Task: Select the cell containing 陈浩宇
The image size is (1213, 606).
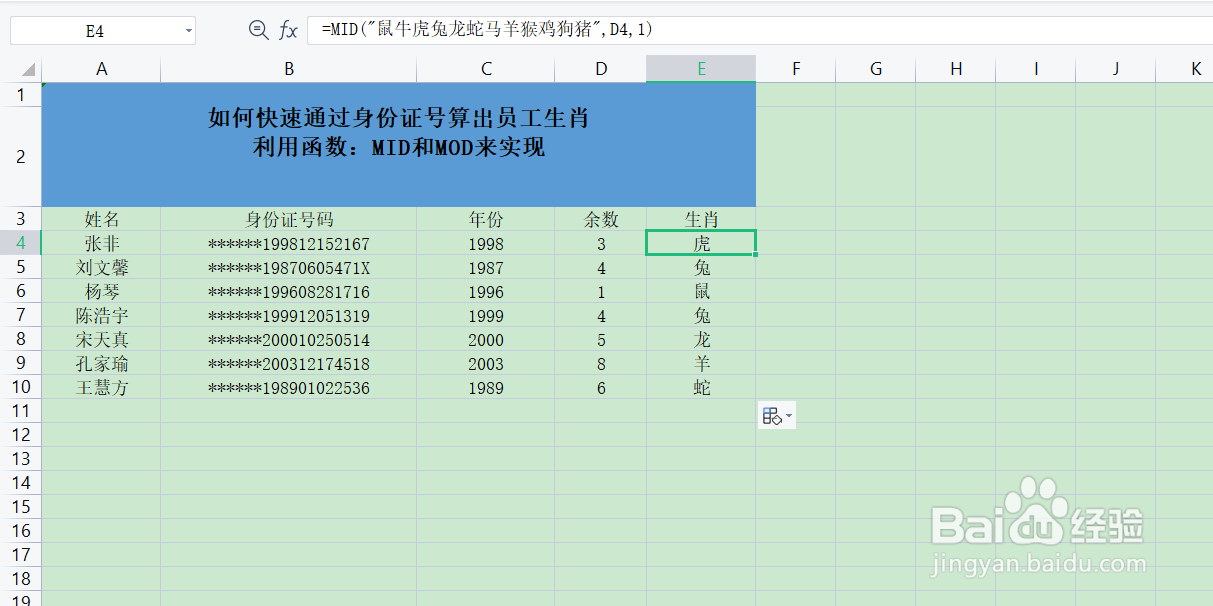Action: [101, 315]
